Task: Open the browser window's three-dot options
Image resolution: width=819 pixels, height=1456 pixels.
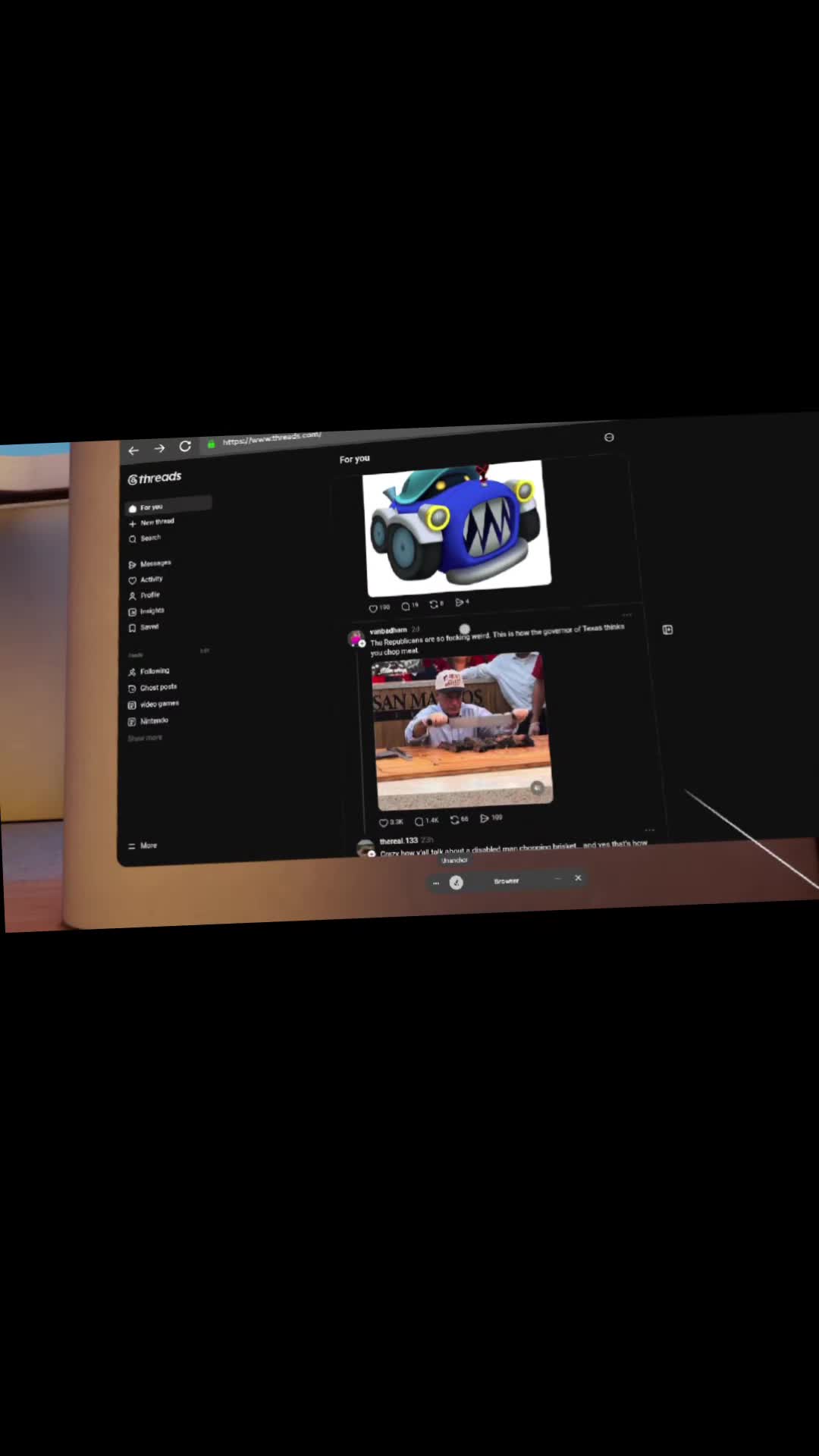Action: 436,883
